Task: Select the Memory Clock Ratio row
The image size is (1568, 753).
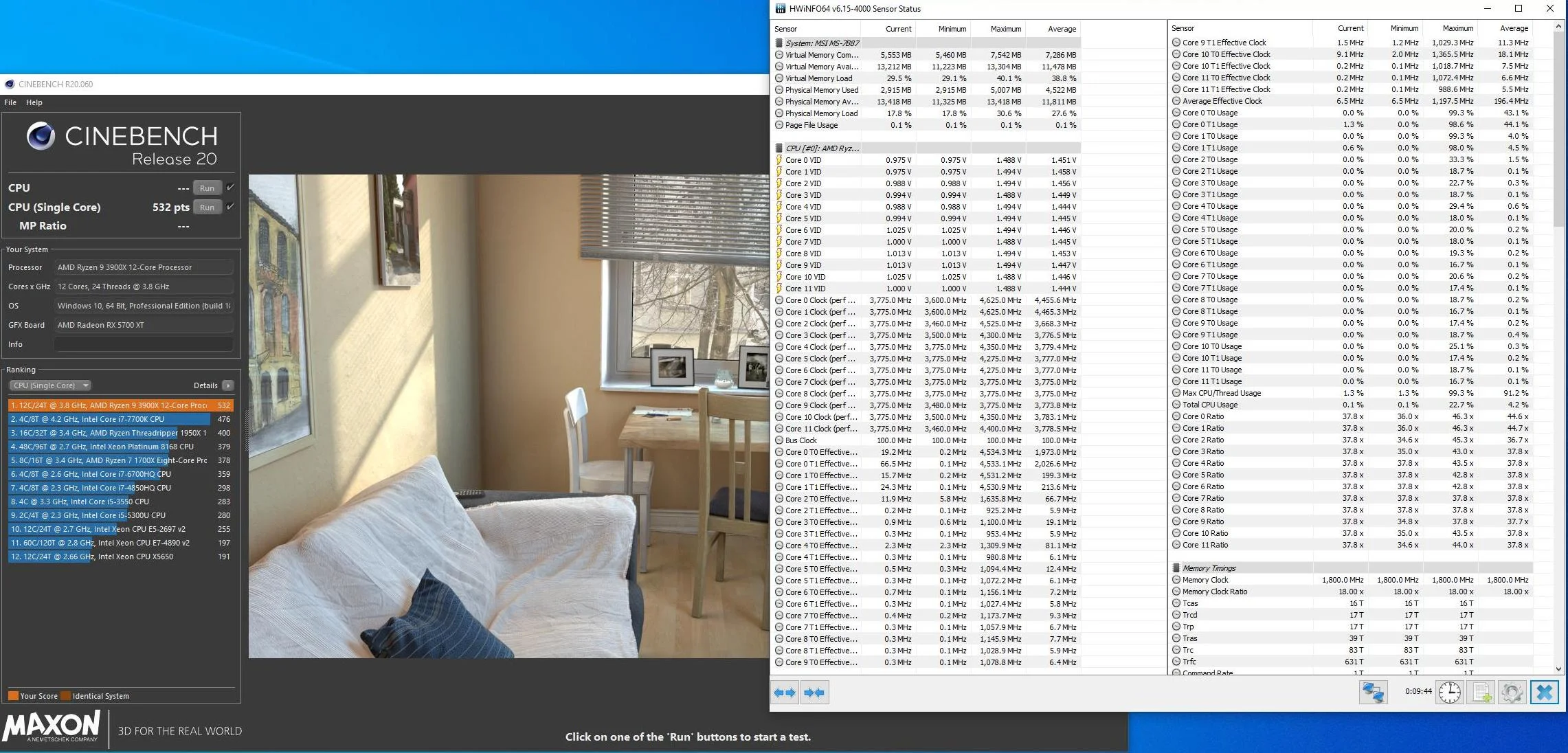Action: pos(1352,592)
